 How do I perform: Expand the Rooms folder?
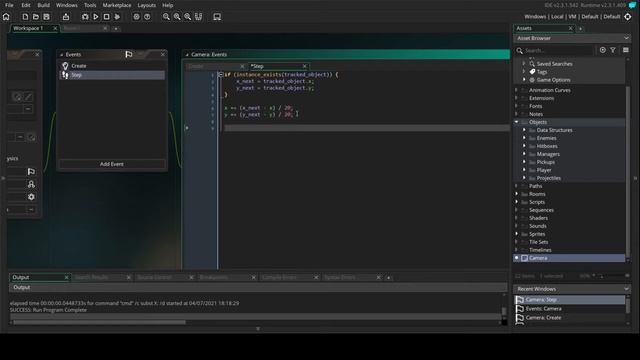[x=516, y=194]
